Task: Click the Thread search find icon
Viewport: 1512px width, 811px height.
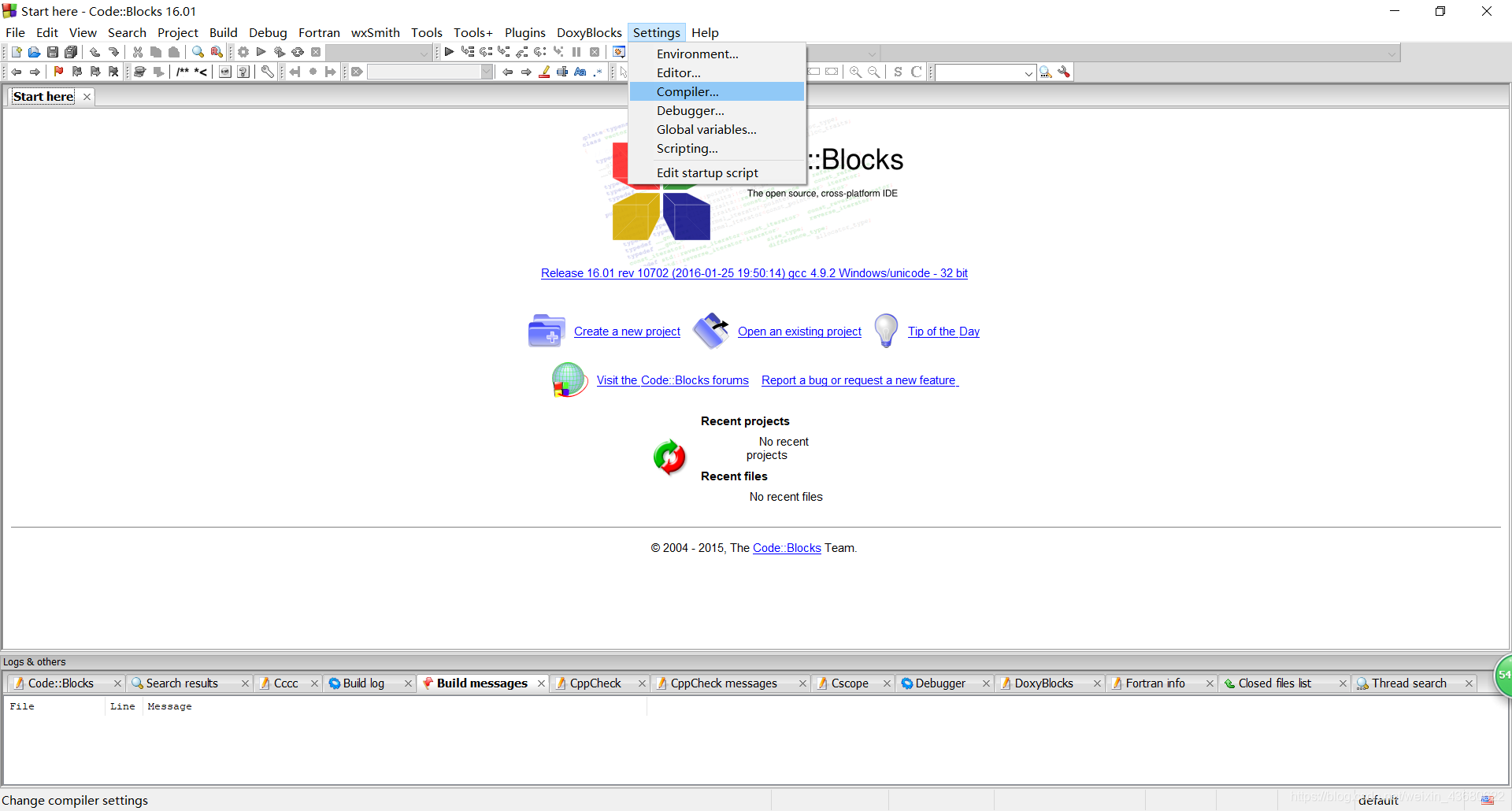Action: [x=1046, y=72]
